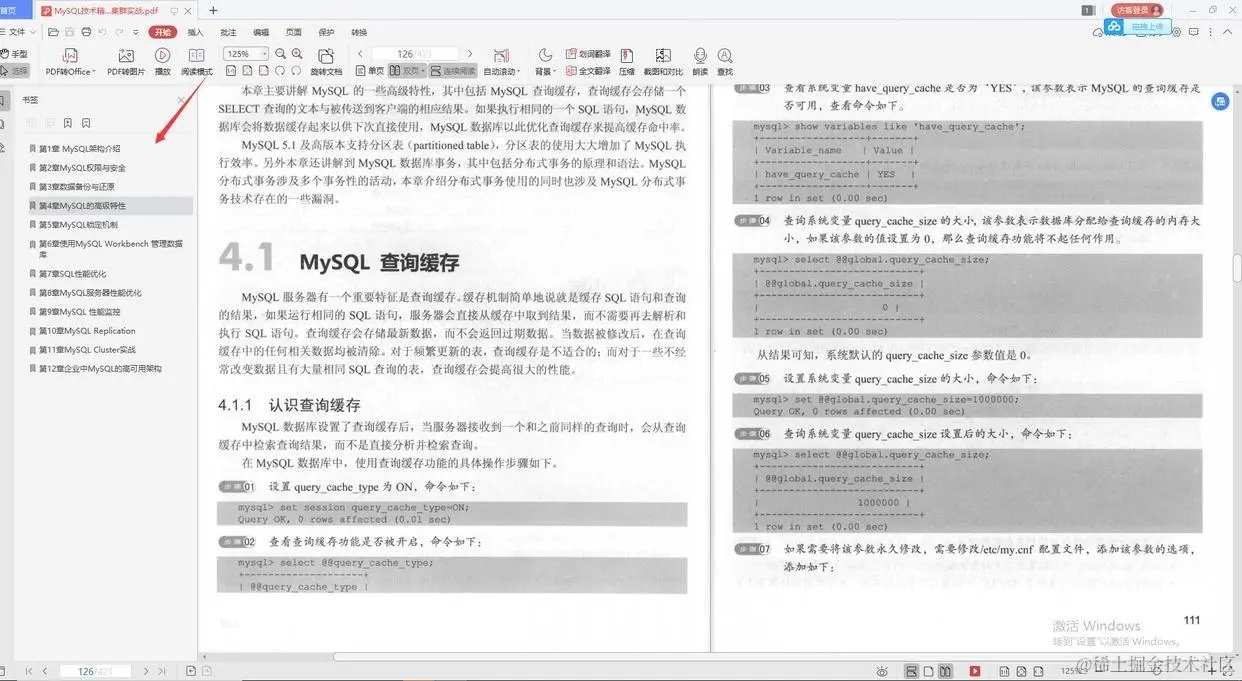Image resolution: width=1242 pixels, height=681 pixels.
Task: Toggle 双页 double page view
Action: pos(408,71)
